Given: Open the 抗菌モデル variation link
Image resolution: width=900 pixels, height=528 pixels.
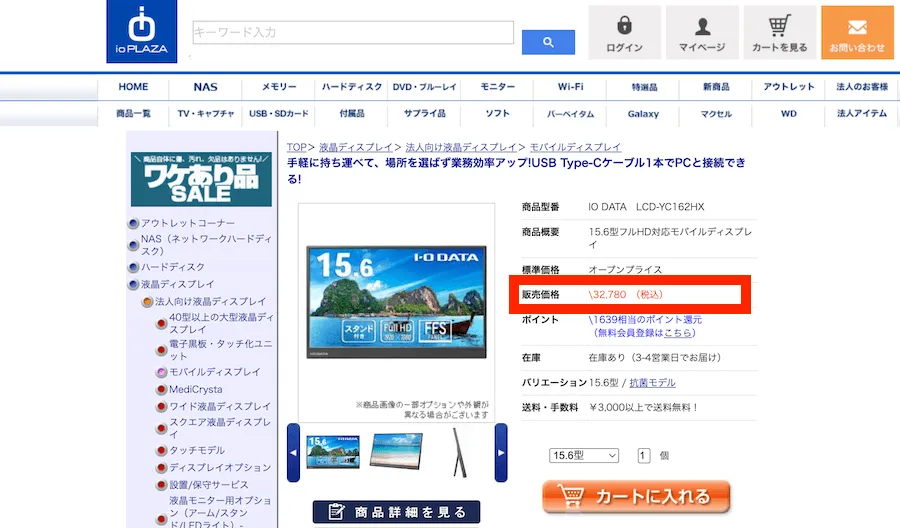Looking at the screenshot, I should (653, 383).
